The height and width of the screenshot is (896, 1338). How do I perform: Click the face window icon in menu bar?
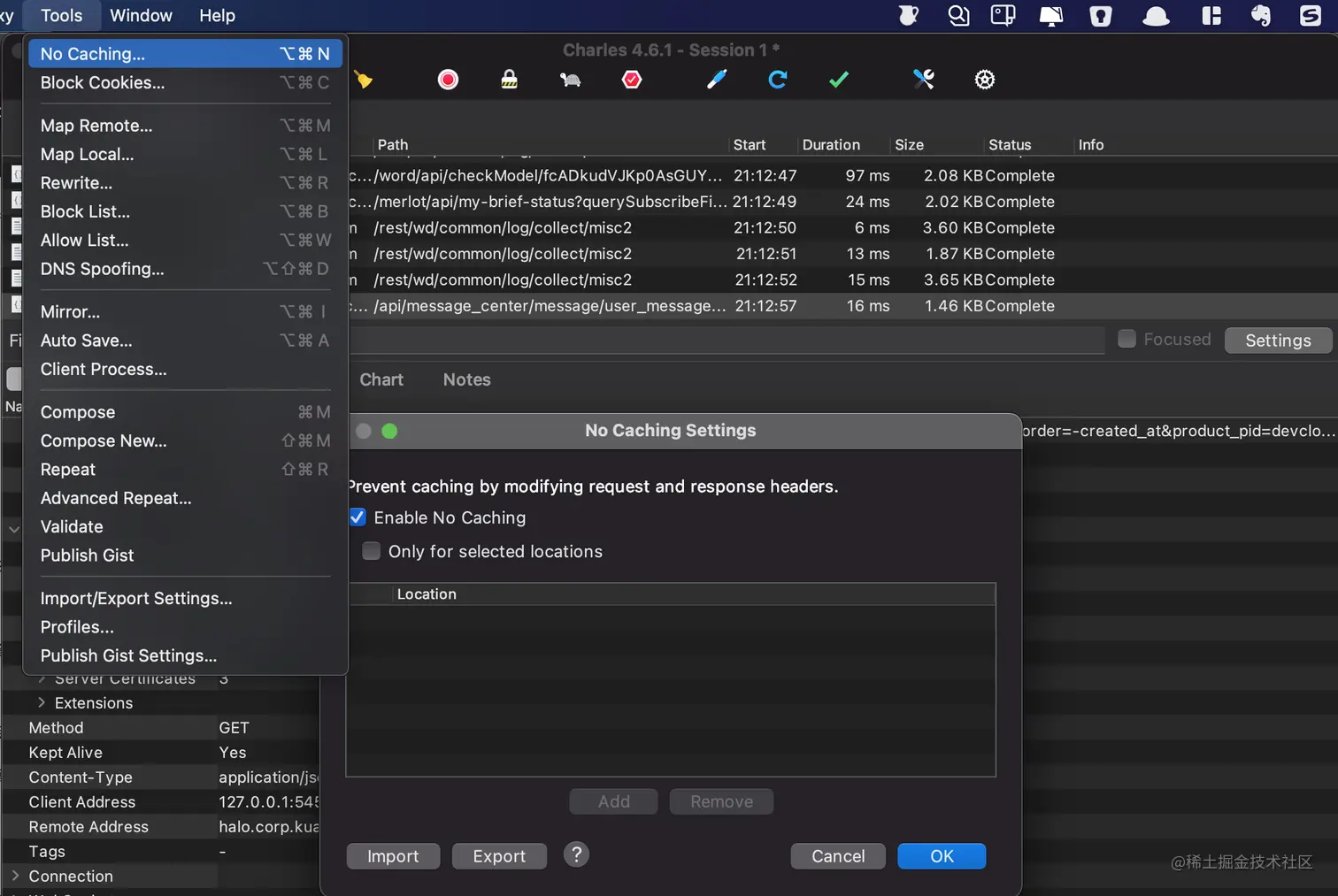(x=1003, y=16)
